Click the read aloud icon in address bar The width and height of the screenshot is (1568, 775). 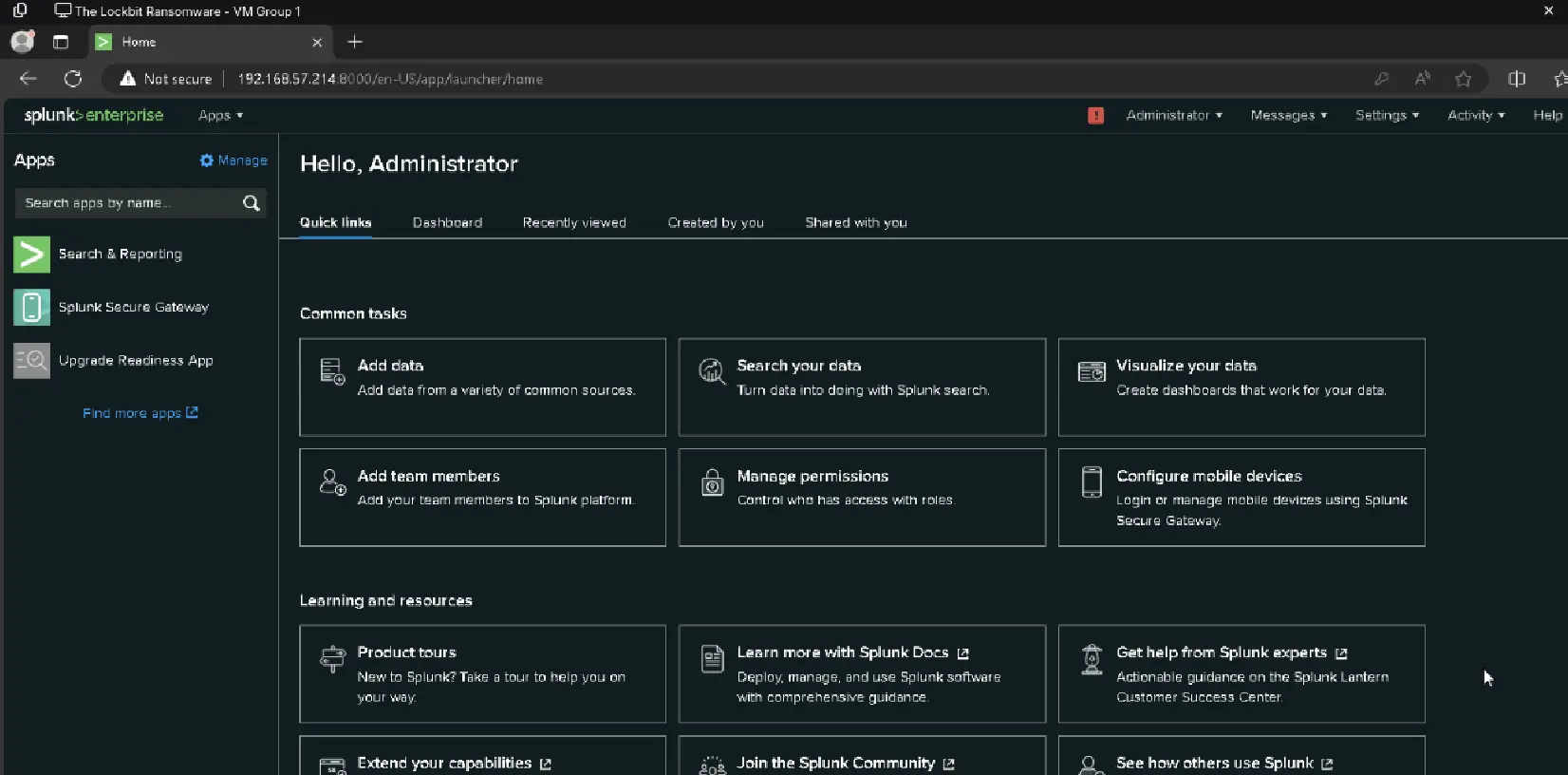pyautogui.click(x=1422, y=79)
